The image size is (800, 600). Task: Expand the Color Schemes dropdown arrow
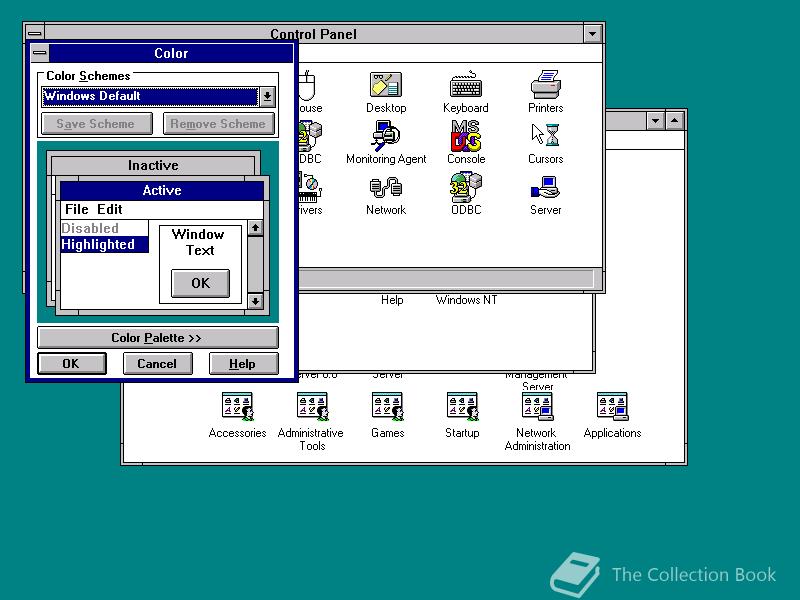[x=267, y=96]
